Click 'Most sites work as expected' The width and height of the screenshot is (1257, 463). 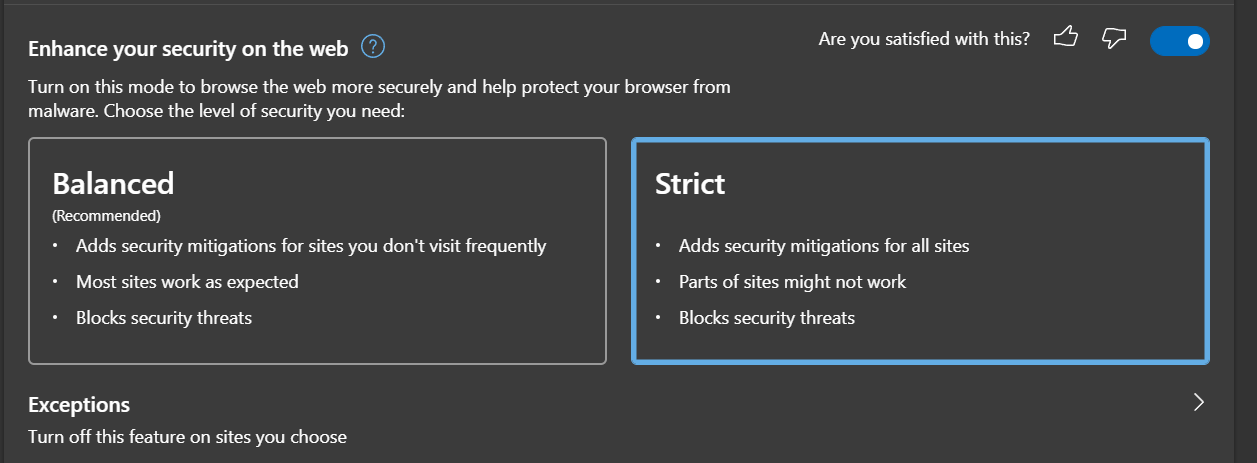click(x=187, y=282)
